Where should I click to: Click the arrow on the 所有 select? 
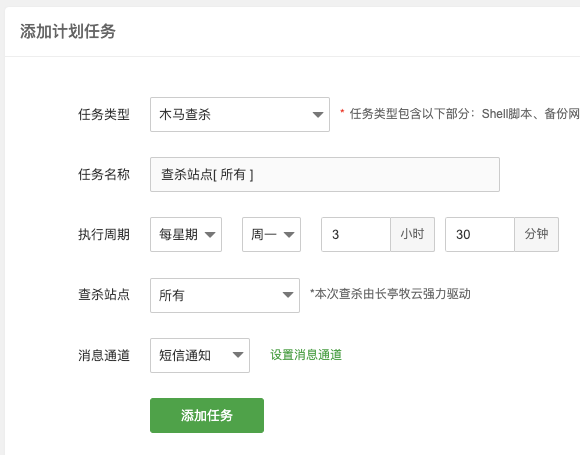pos(288,295)
